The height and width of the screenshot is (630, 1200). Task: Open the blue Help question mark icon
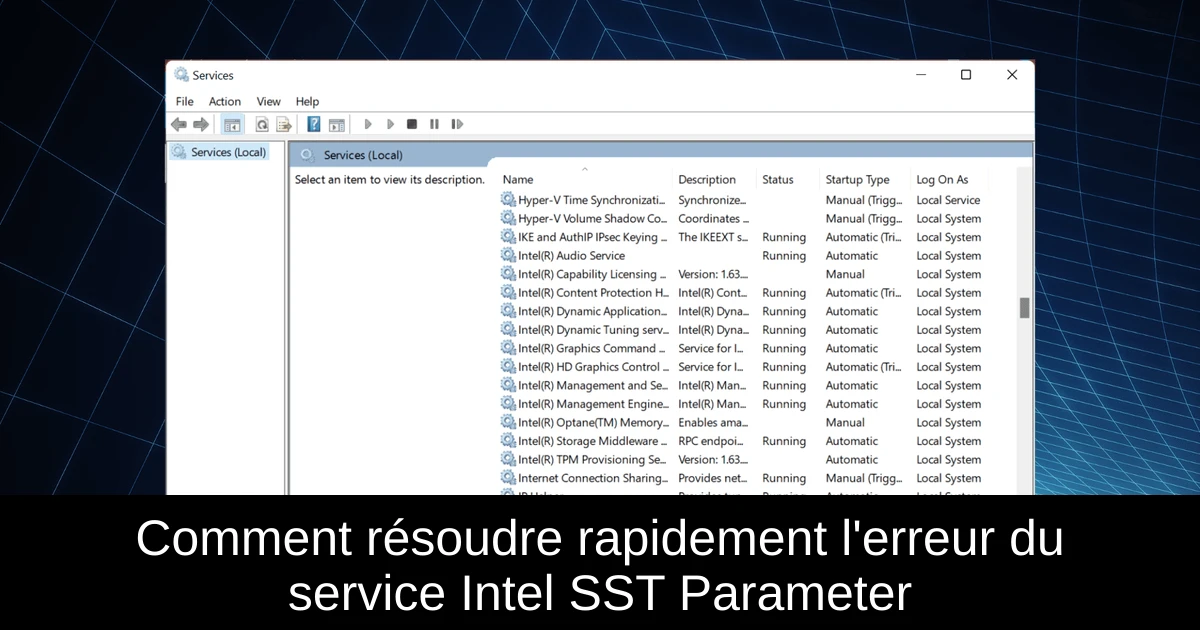(314, 124)
